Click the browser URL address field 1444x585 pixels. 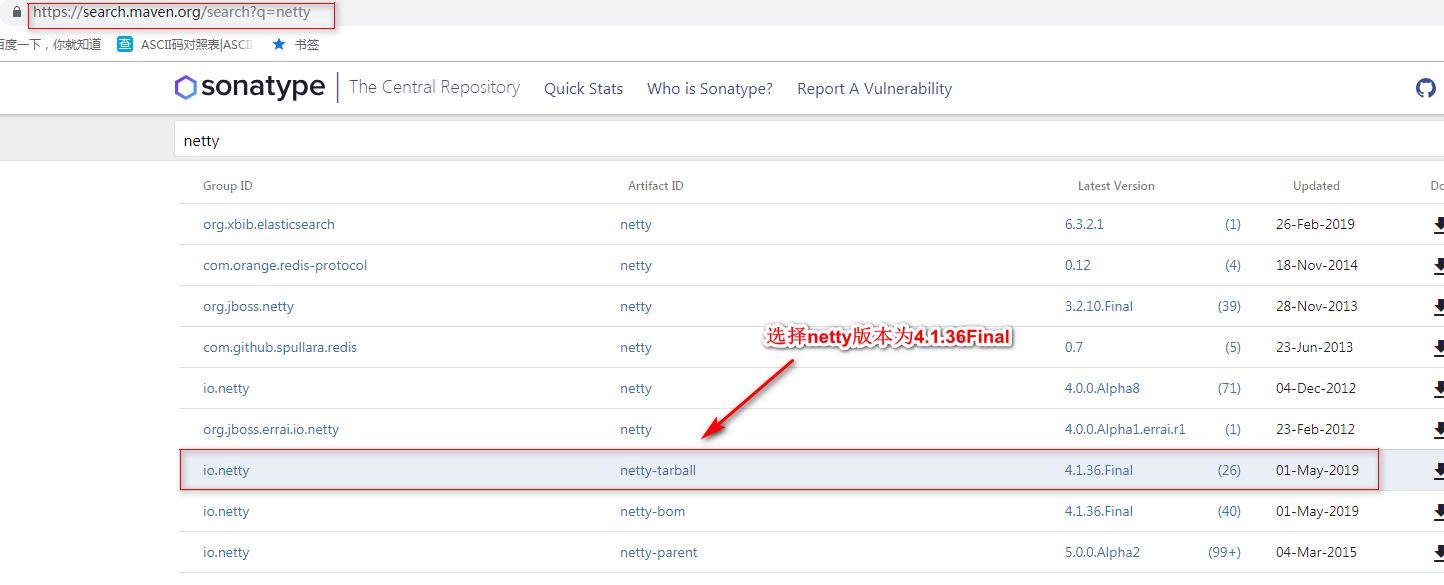point(172,13)
